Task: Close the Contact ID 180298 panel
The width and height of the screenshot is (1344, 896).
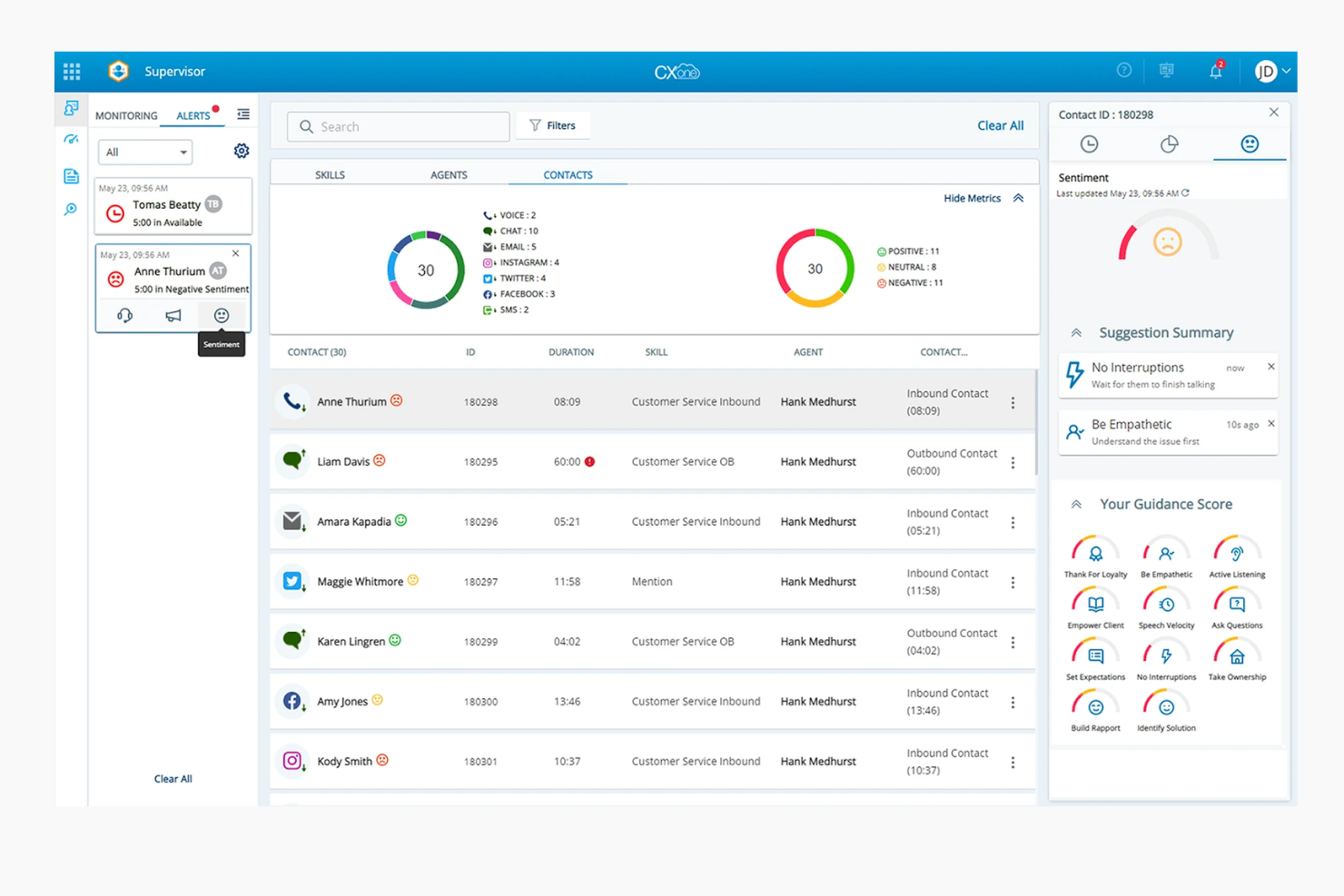Action: 1274,113
